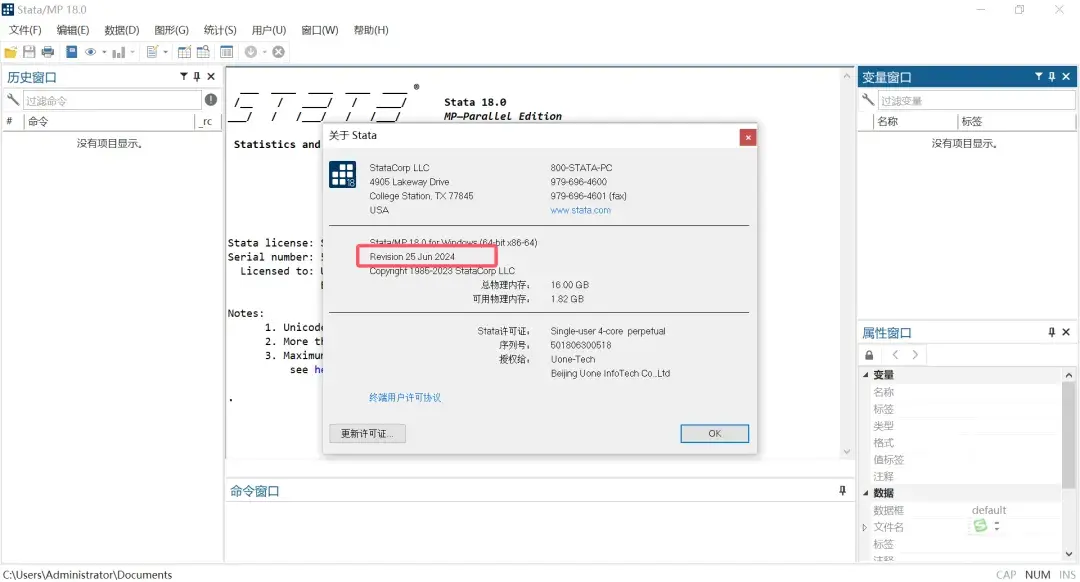Click the Open file folder toolbar icon
Viewport: 1080px width, 582px height.
point(10,52)
